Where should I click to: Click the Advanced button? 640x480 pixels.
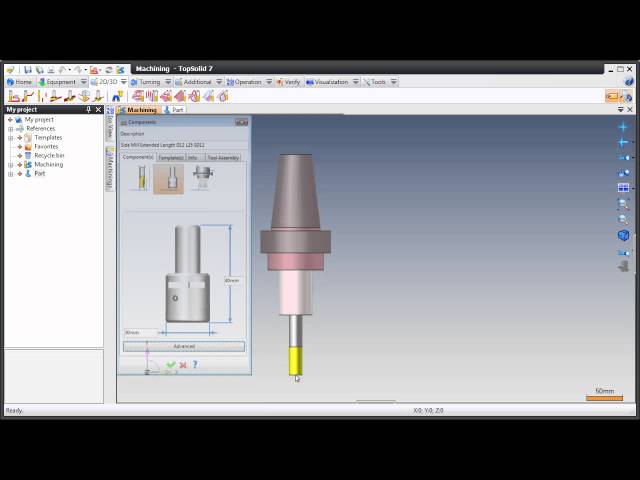pyautogui.click(x=184, y=346)
